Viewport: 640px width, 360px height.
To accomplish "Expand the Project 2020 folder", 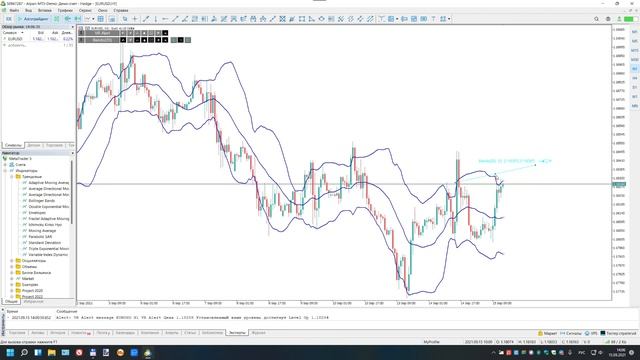I will pos(12,291).
